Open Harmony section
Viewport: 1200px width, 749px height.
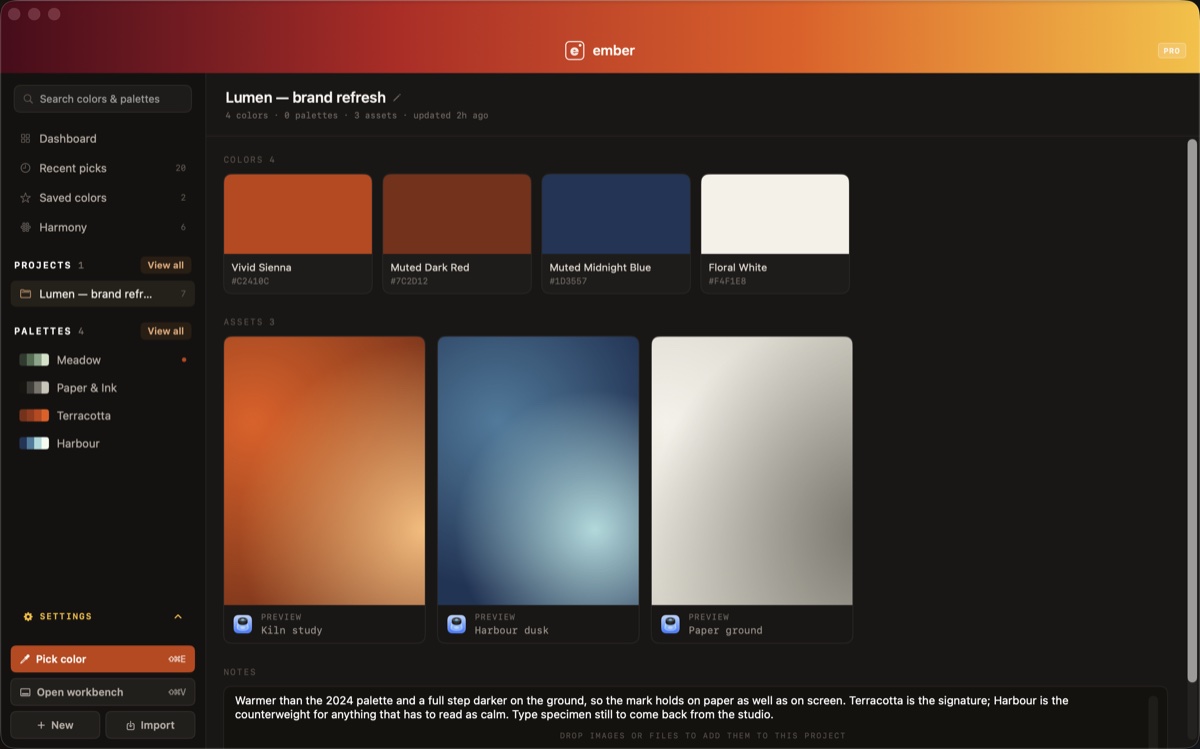pyautogui.click(x=102, y=227)
